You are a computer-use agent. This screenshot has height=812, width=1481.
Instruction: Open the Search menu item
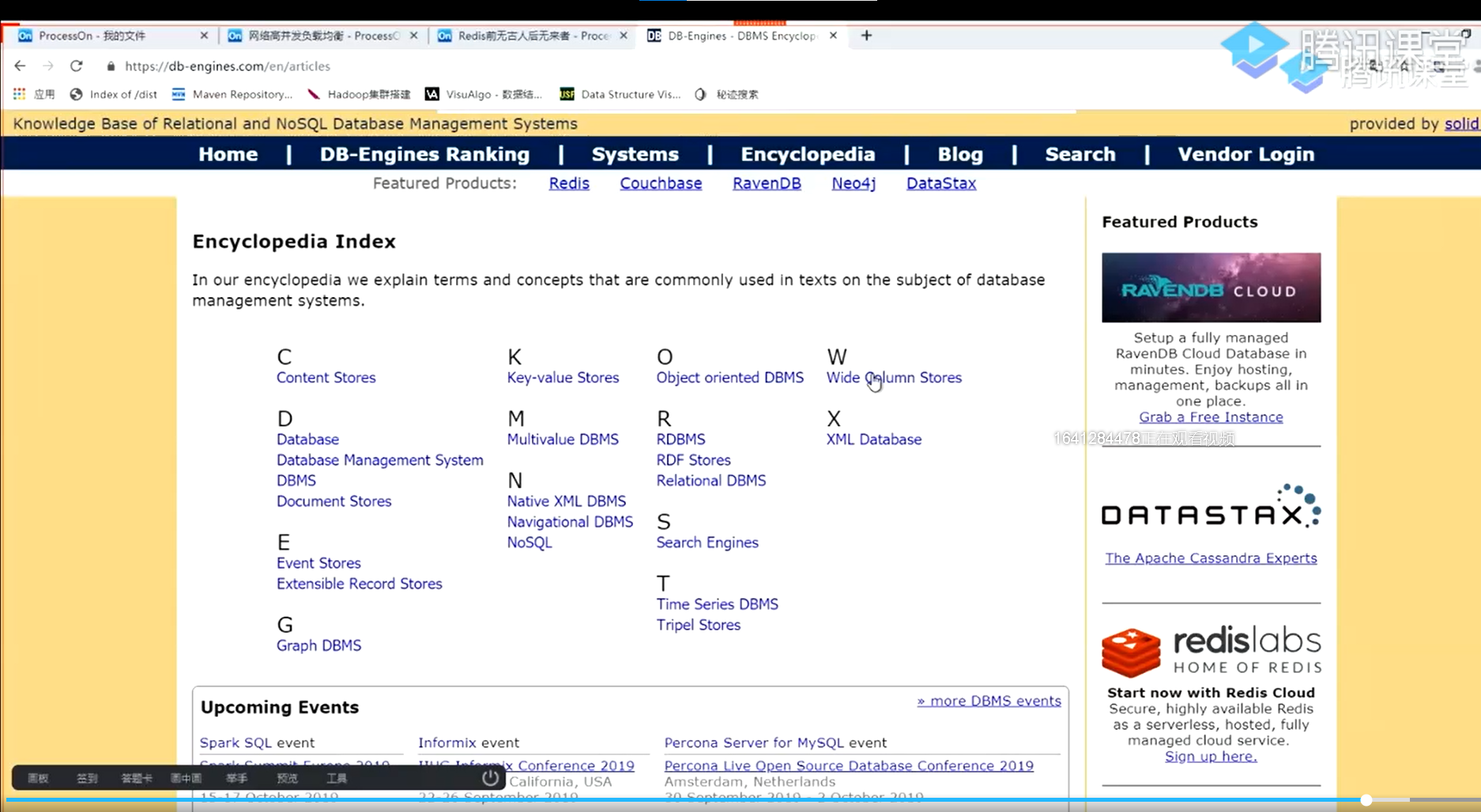1080,154
